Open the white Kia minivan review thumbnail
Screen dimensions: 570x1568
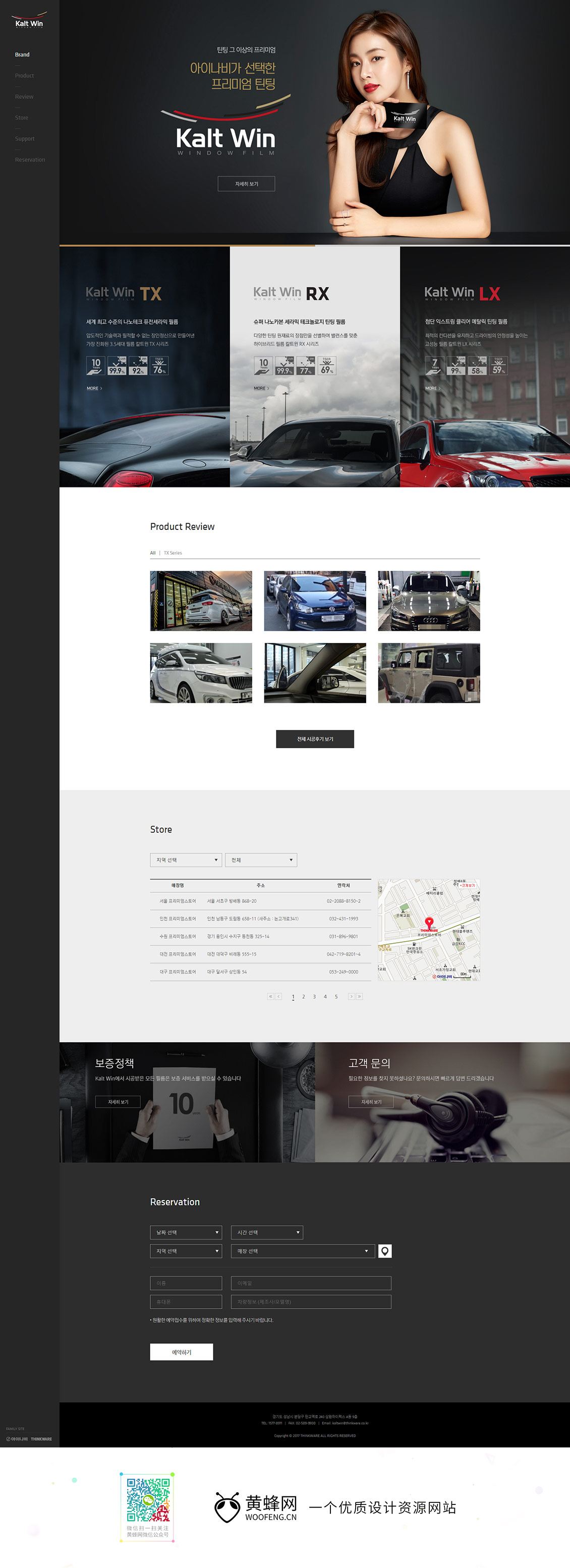click(x=201, y=673)
